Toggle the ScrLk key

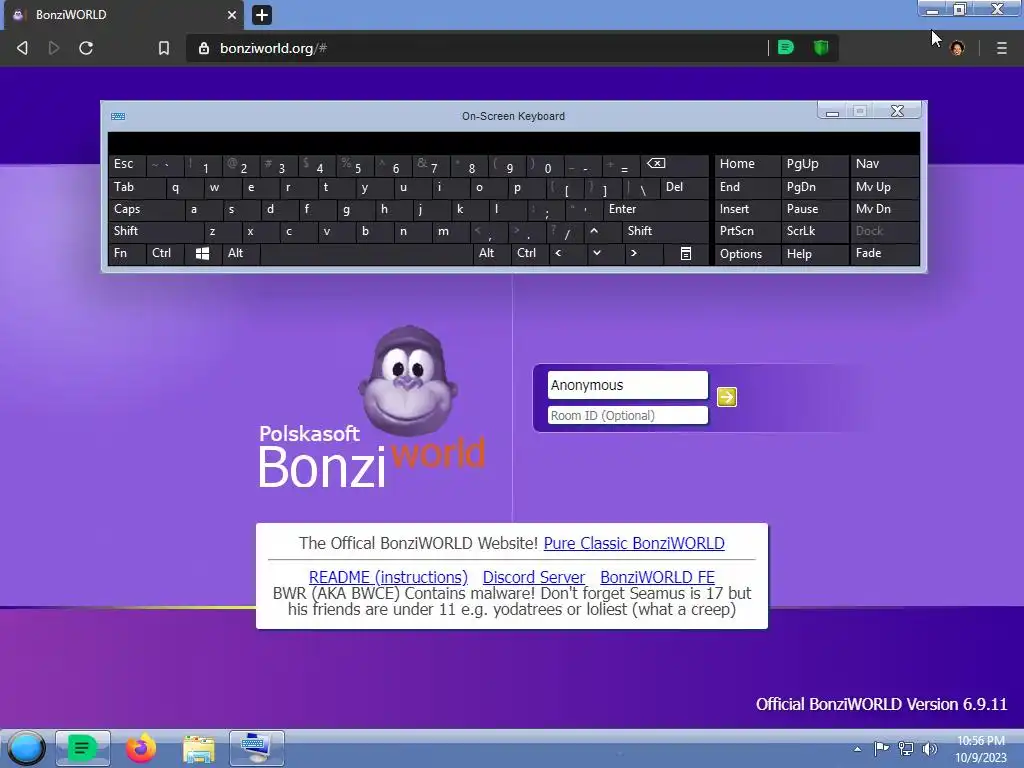coord(814,231)
